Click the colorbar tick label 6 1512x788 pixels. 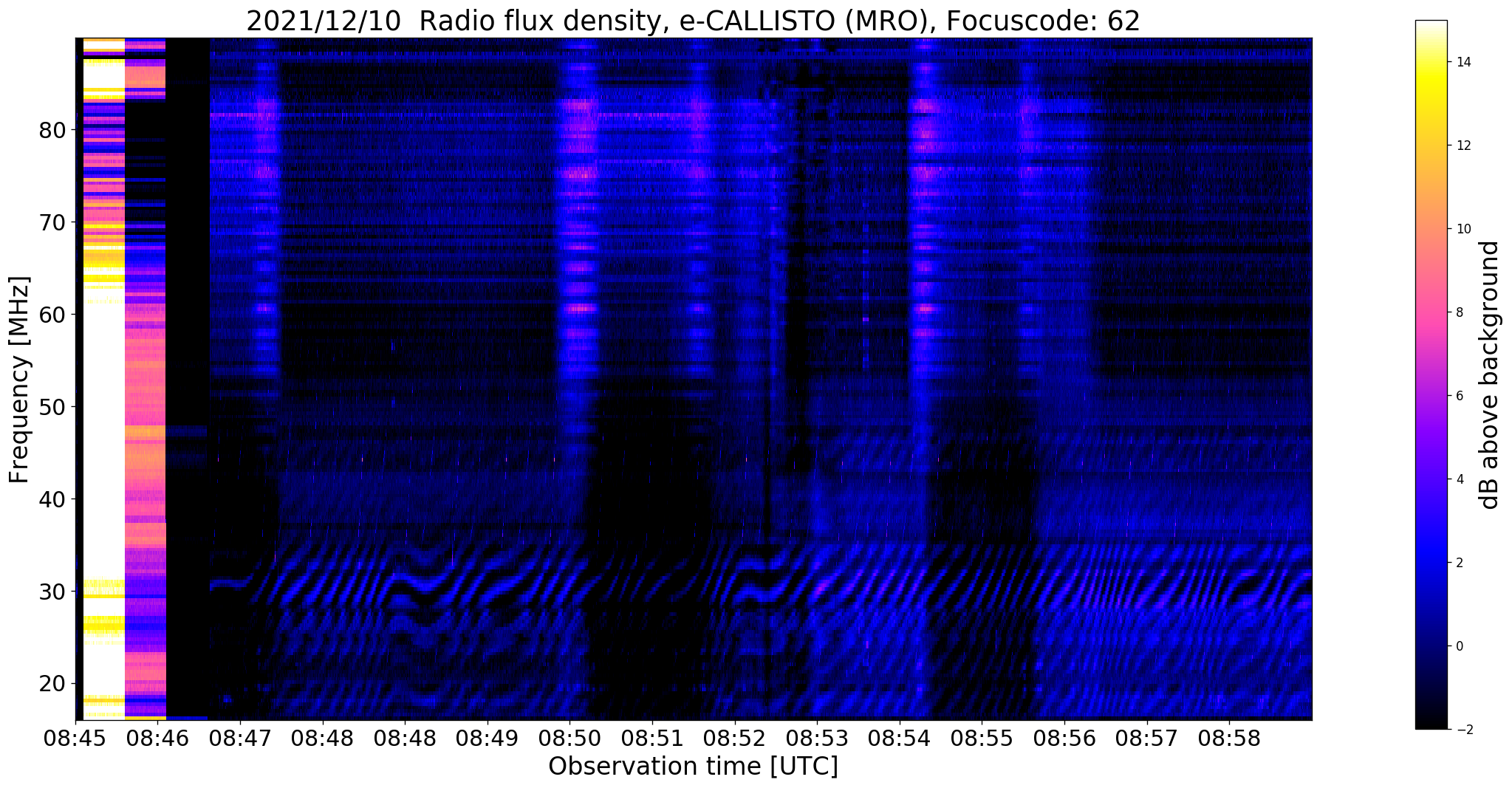coord(1458,396)
